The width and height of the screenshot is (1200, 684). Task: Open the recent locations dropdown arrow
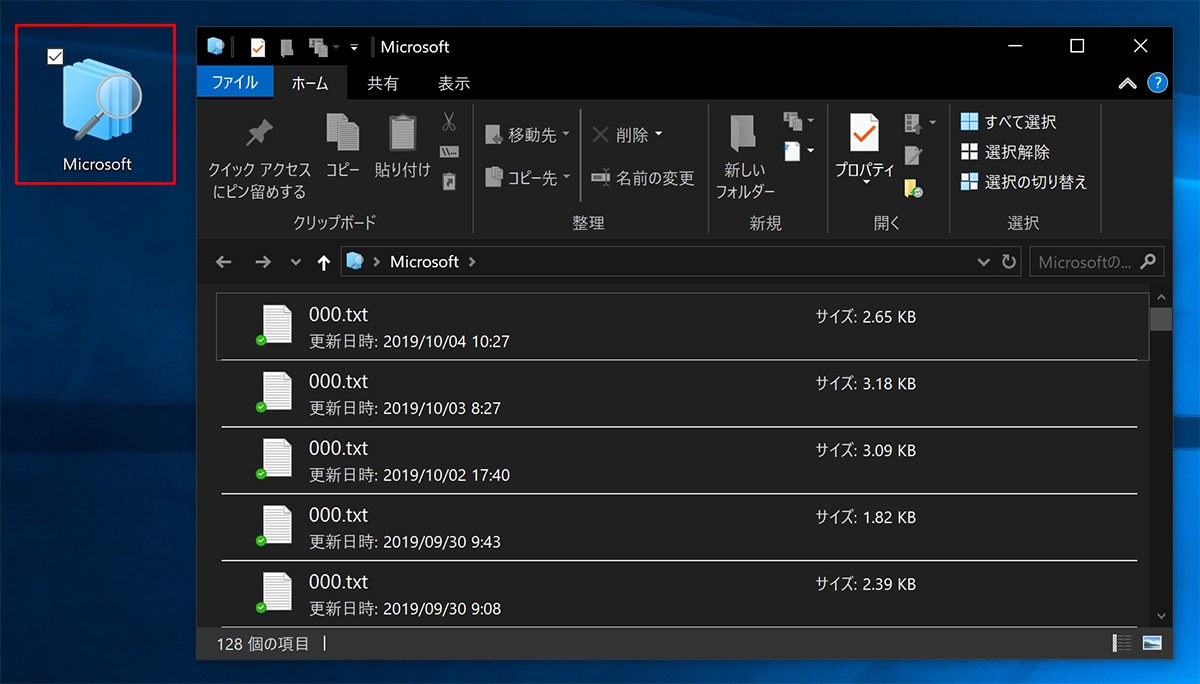pyautogui.click(x=295, y=262)
